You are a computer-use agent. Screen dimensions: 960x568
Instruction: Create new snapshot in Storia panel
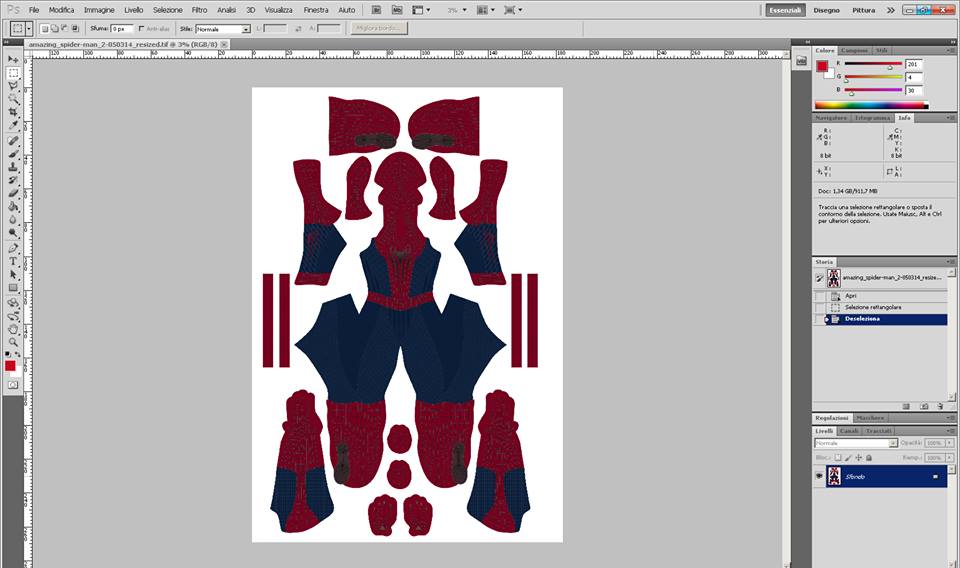(924, 406)
